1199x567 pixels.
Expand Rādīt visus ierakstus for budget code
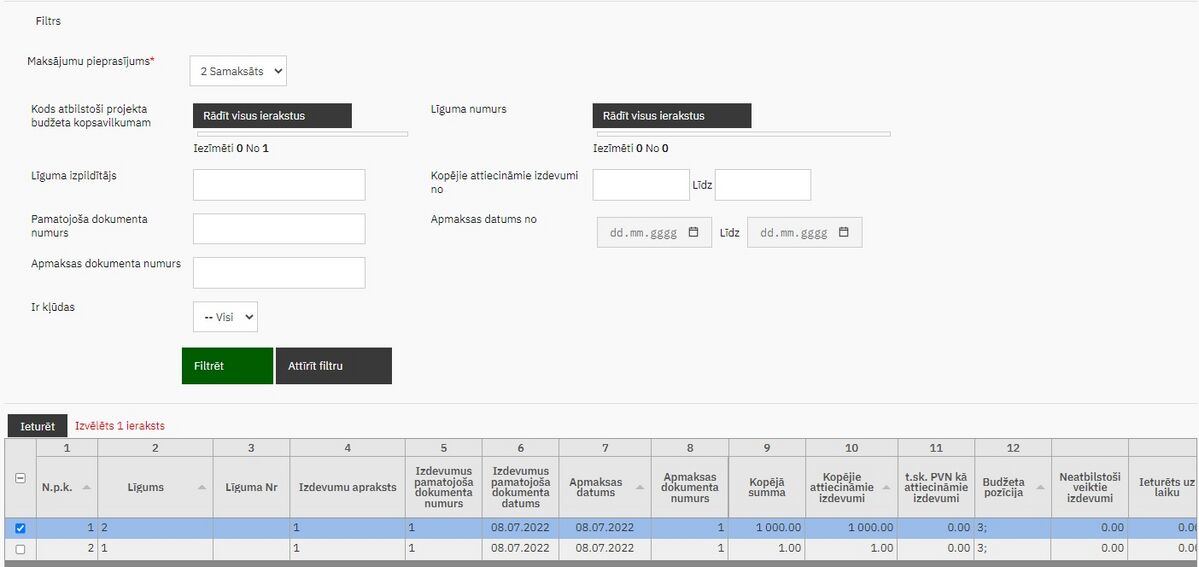click(x=272, y=116)
